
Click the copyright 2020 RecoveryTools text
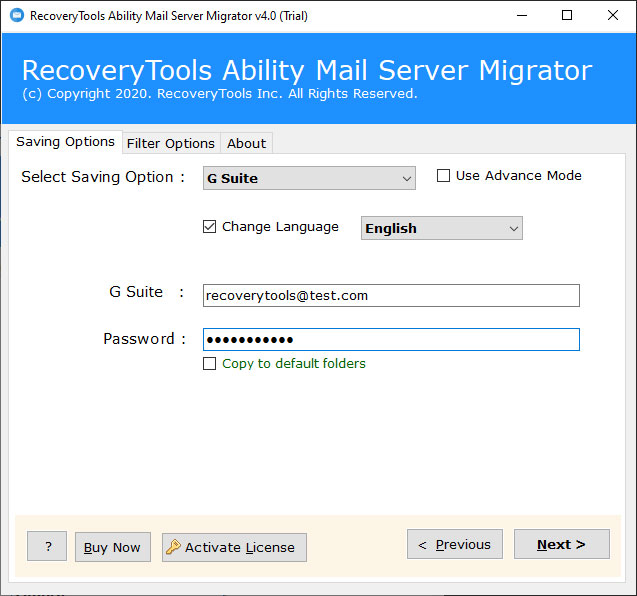tap(220, 94)
